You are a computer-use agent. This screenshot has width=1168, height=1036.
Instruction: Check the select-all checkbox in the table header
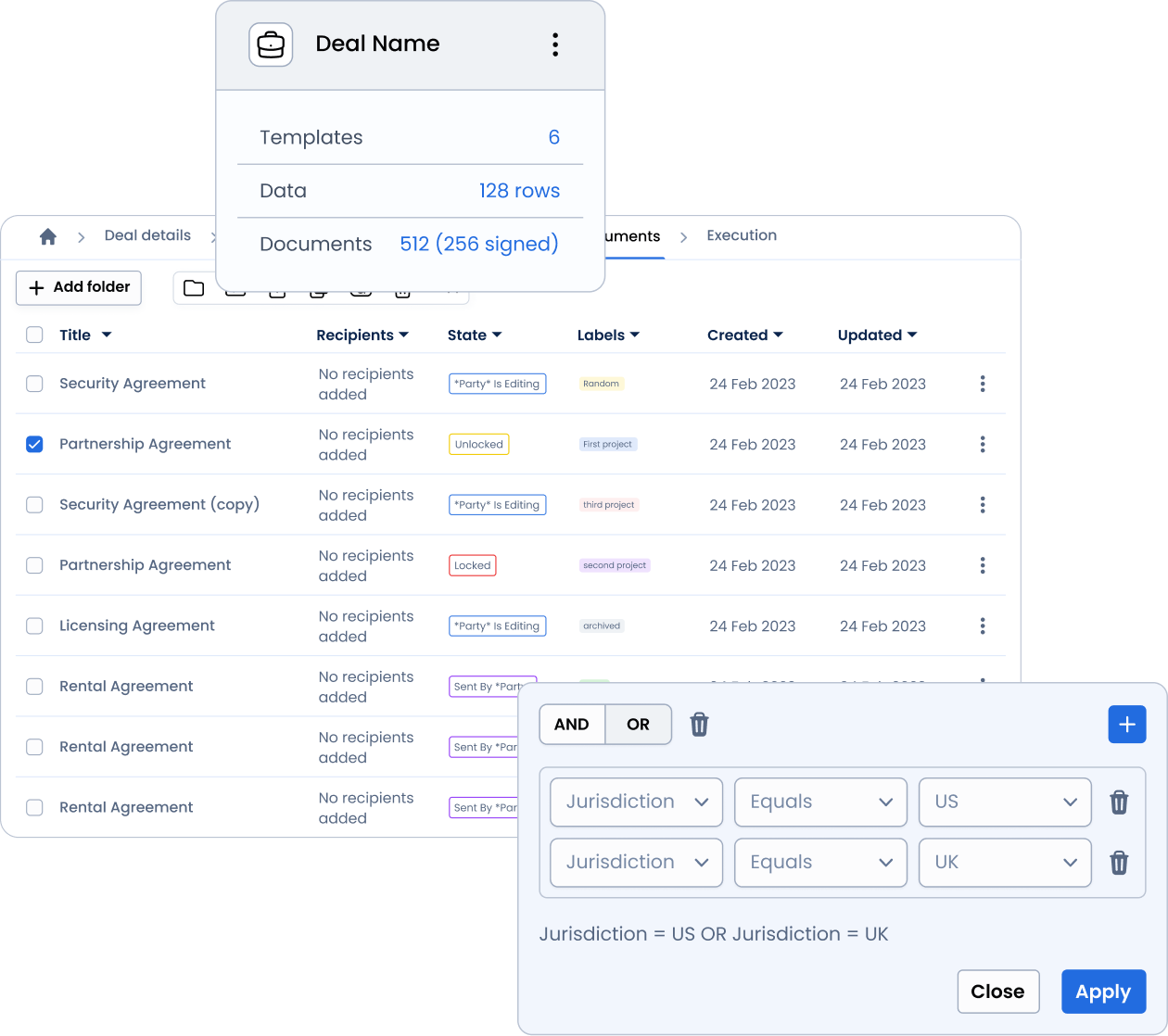[34, 335]
